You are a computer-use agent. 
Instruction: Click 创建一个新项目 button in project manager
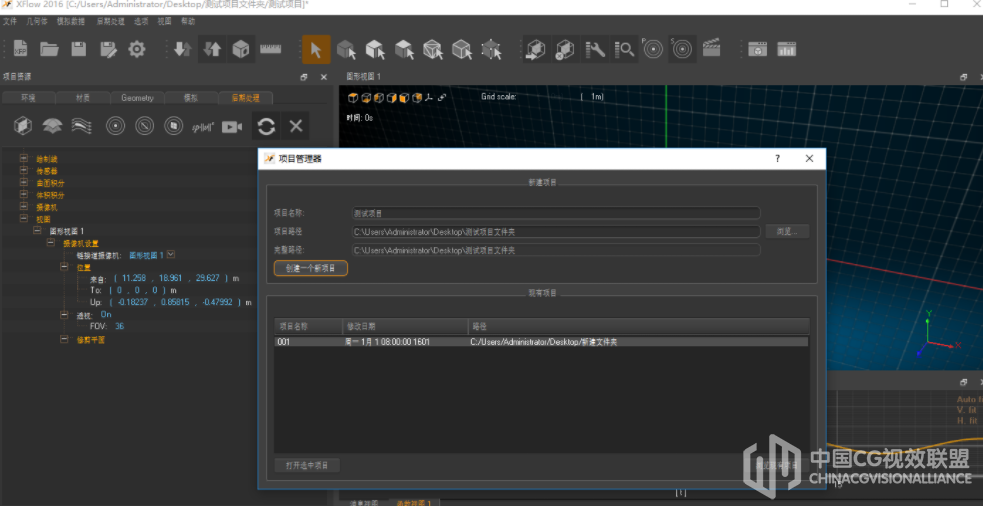(310, 268)
